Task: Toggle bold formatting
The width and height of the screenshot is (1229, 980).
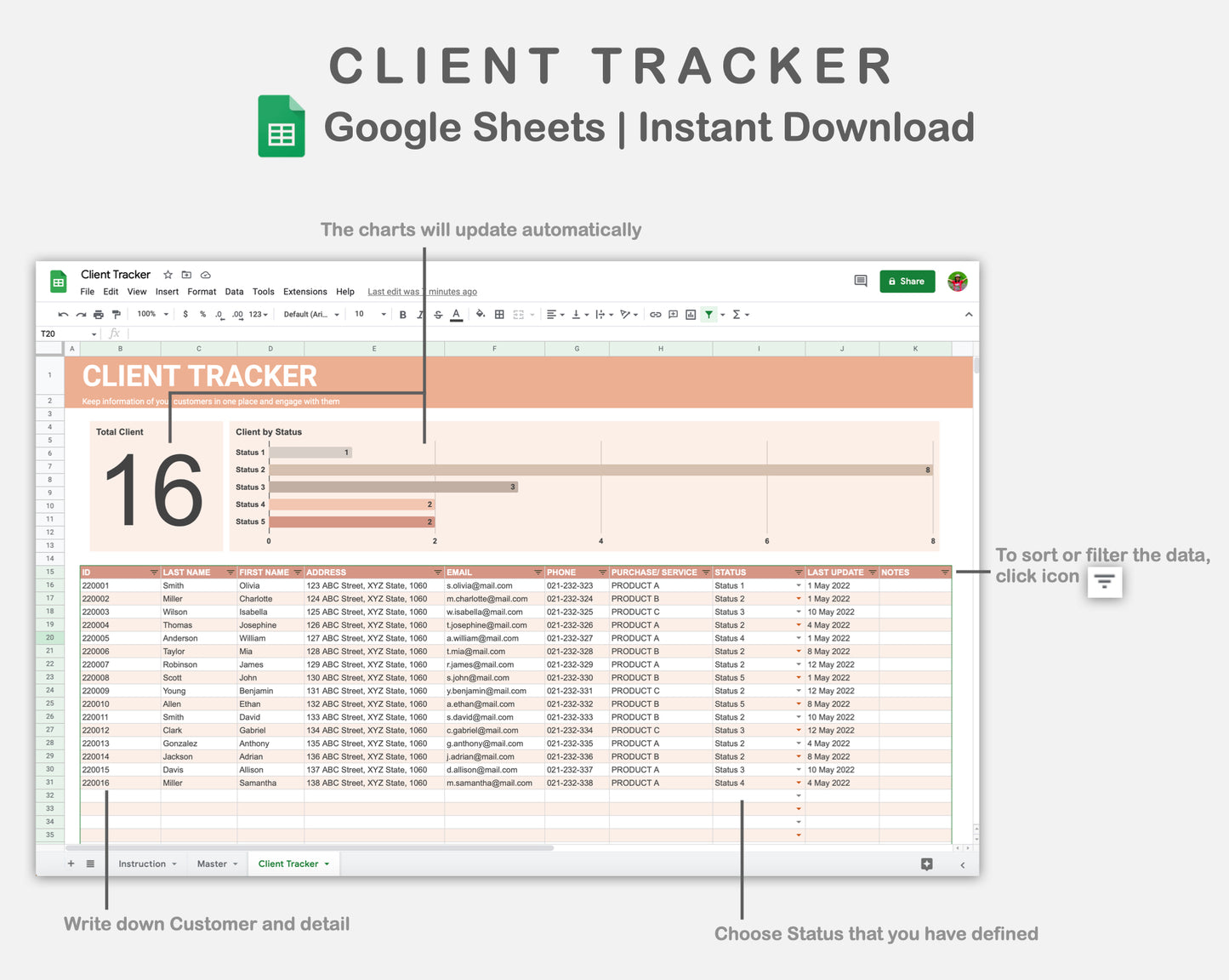Action: pyautogui.click(x=402, y=314)
